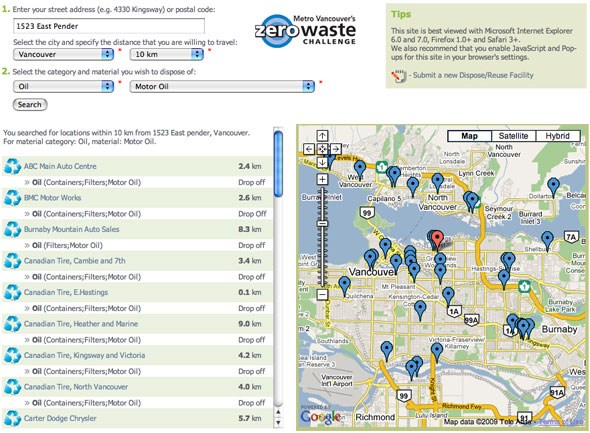Screen dimensions: 590x433
Task: Click the Google logo on the map
Action: [x=321, y=417]
